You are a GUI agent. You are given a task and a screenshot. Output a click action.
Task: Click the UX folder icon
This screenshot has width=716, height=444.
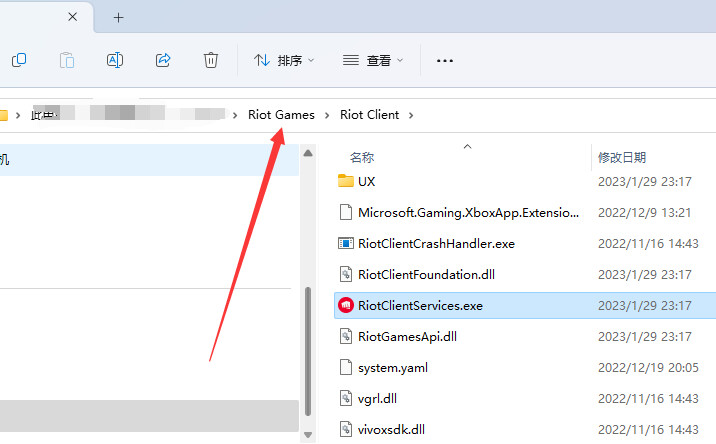pos(346,181)
